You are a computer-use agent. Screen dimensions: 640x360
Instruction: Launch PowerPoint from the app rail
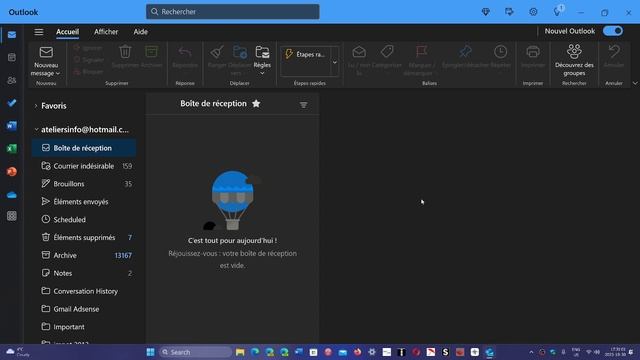click(12, 171)
